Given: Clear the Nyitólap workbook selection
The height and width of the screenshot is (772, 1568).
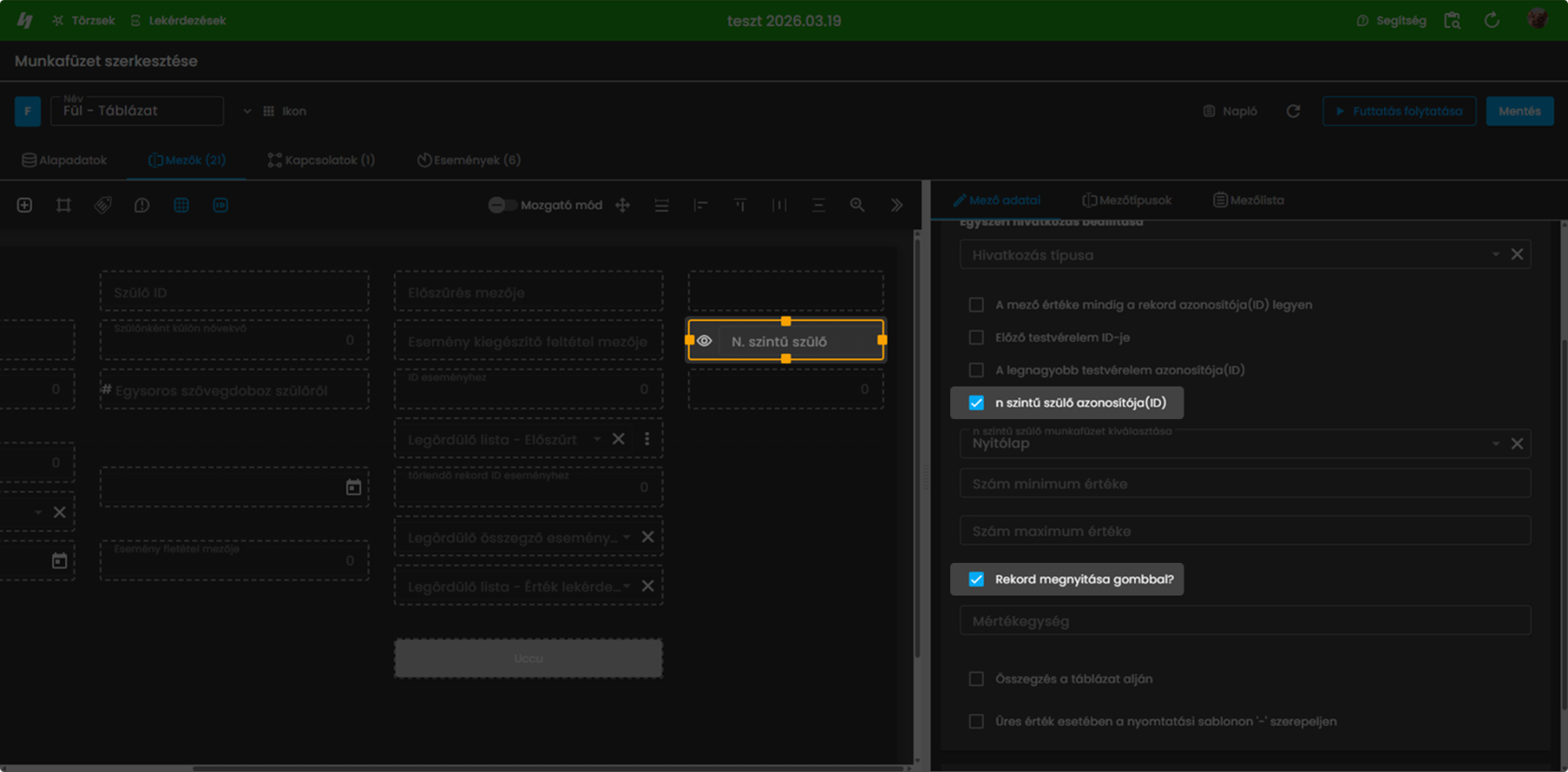Looking at the screenshot, I should coord(1517,443).
